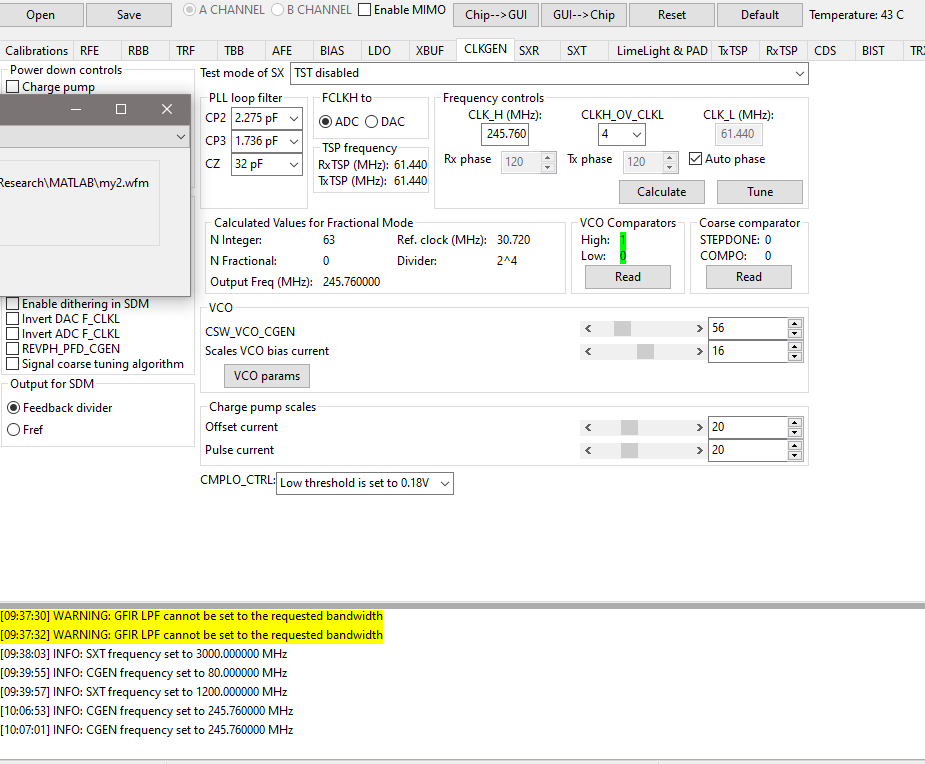Decrement the Scales VCO bias current value
Viewport: 925px width, 764px height.
tap(795, 356)
